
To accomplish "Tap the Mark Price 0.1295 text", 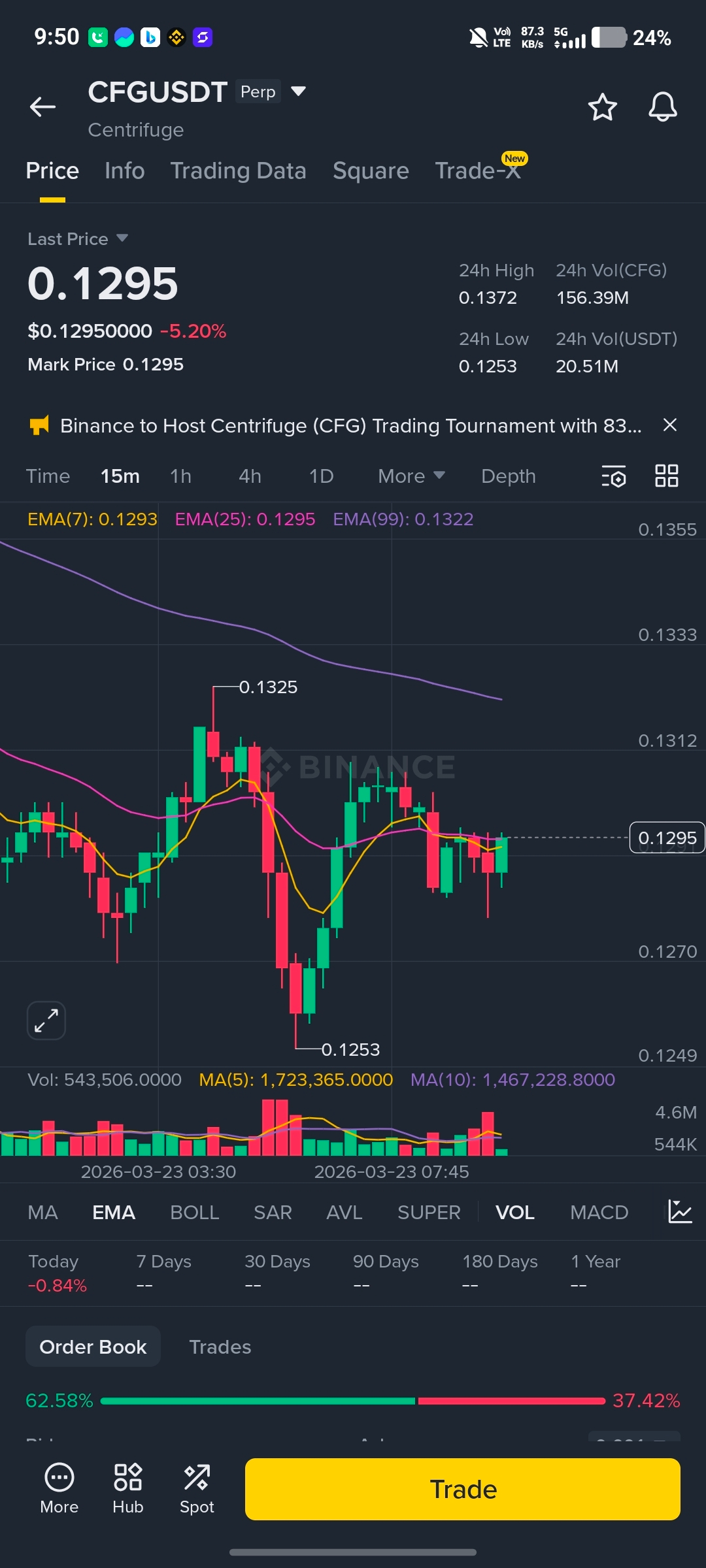I will (x=106, y=365).
